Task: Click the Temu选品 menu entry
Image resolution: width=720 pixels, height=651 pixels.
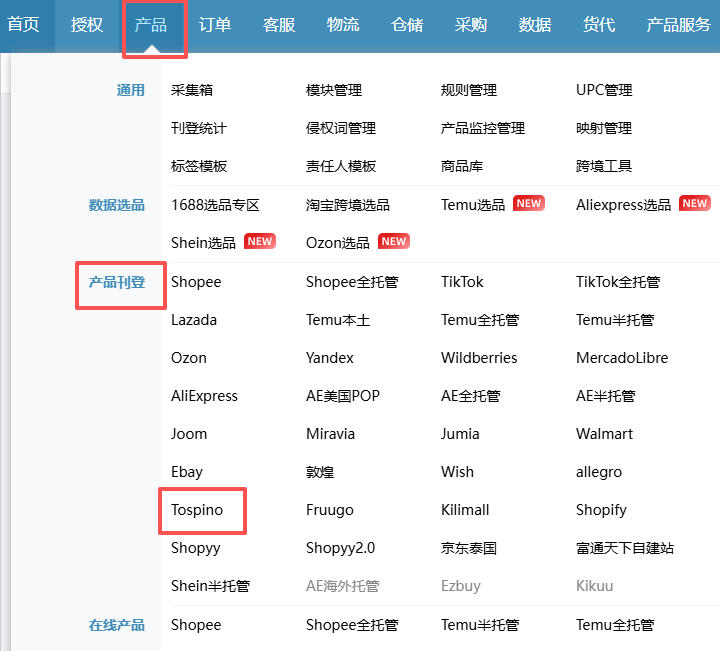Action: coord(473,204)
